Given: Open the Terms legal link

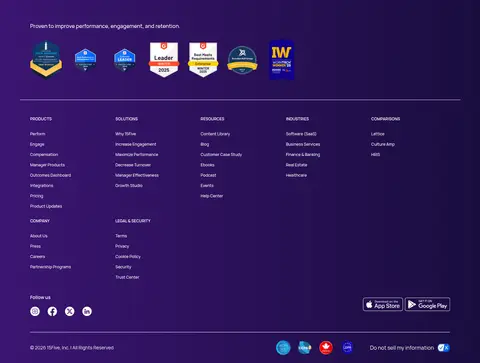Looking at the screenshot, I should (121, 236).
